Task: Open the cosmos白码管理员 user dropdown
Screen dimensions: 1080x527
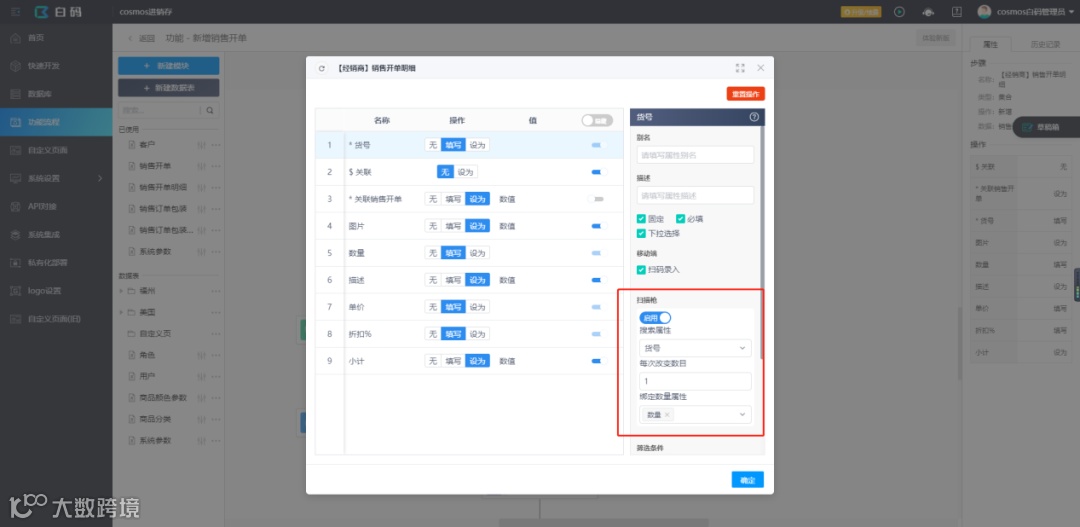Action: pyautogui.click(x=1035, y=12)
